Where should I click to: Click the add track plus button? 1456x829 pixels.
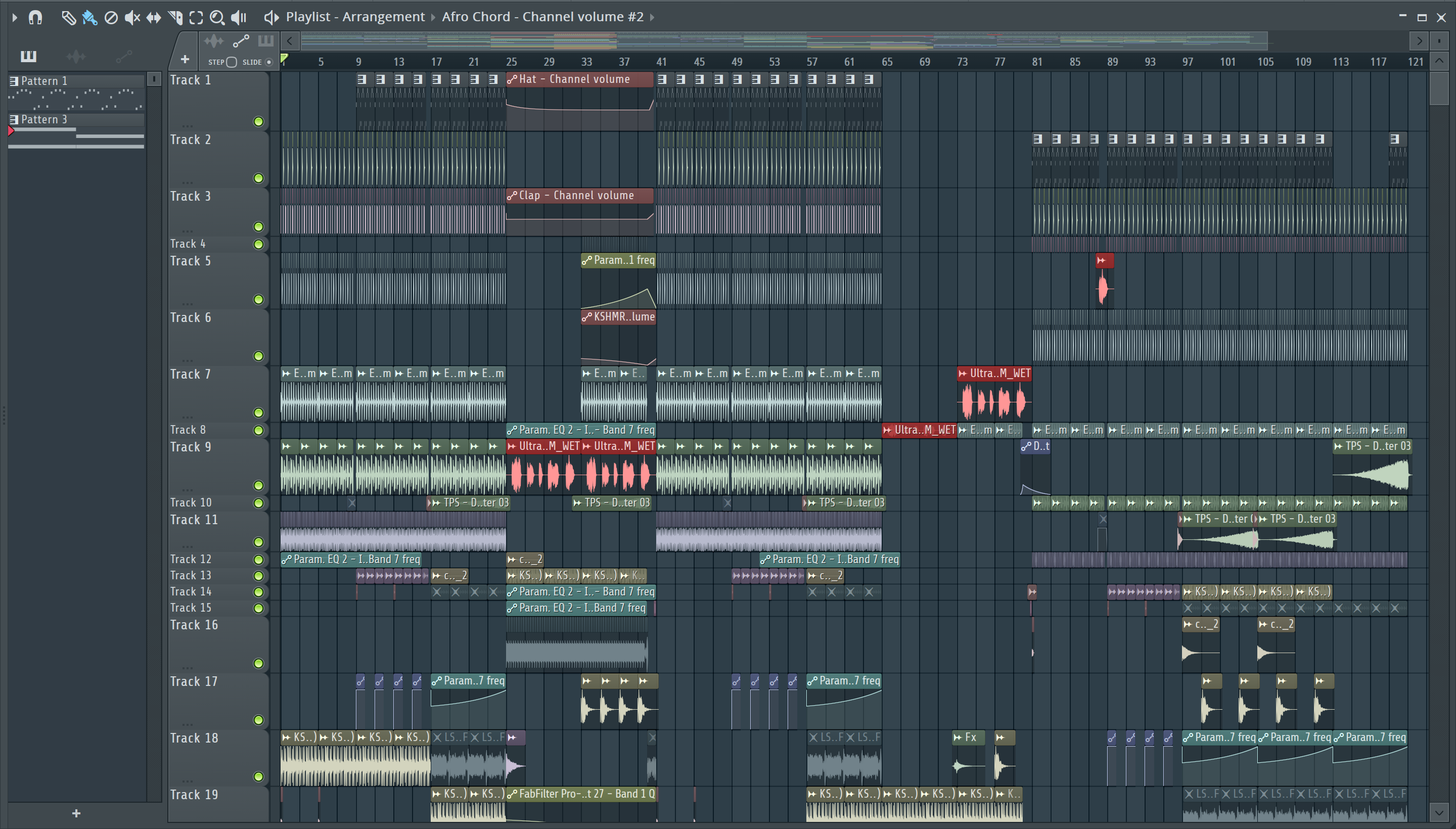(x=185, y=59)
